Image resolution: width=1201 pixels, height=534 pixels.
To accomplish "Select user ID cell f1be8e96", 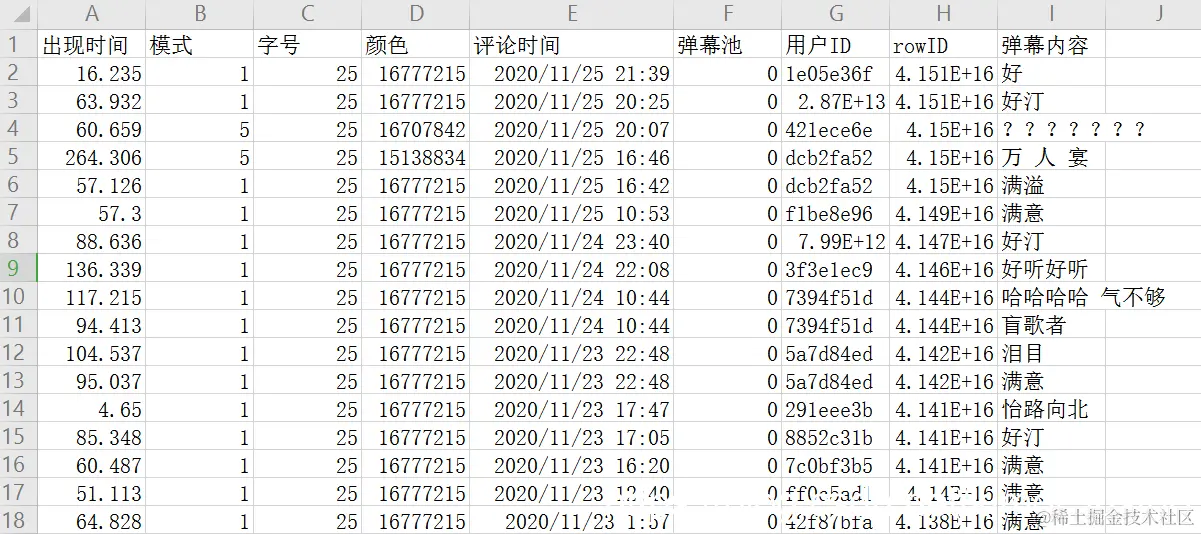I will [836, 213].
